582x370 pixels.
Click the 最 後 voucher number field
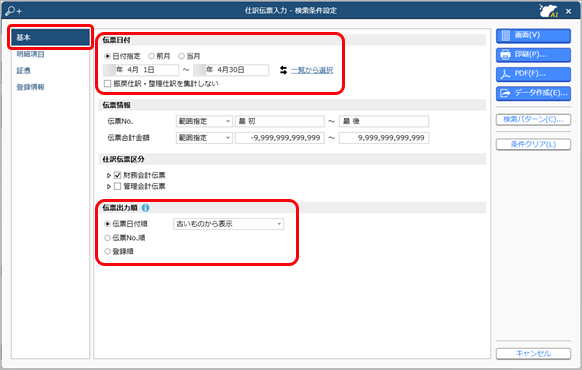(384, 121)
